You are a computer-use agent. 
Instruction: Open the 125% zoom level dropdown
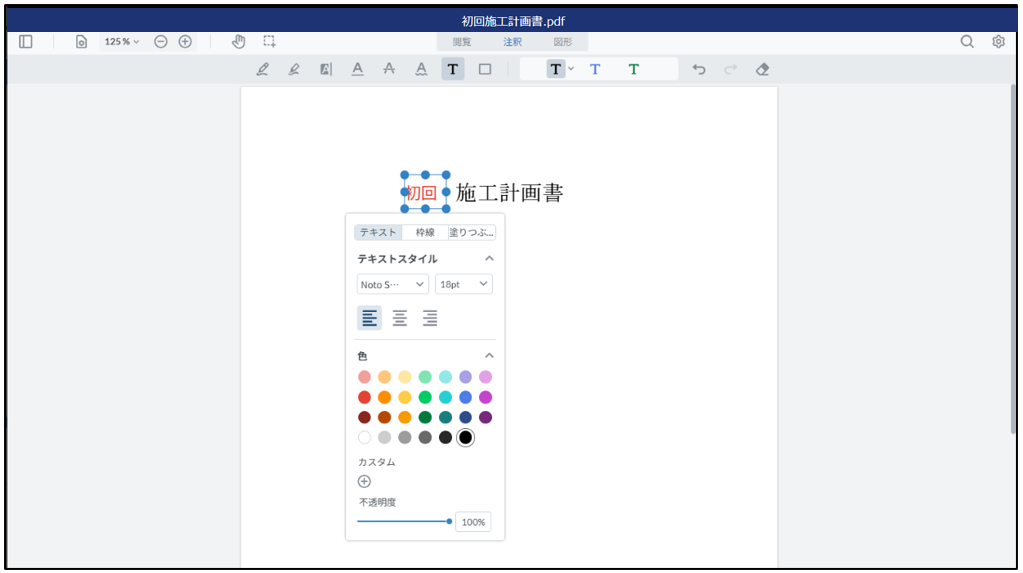point(121,42)
